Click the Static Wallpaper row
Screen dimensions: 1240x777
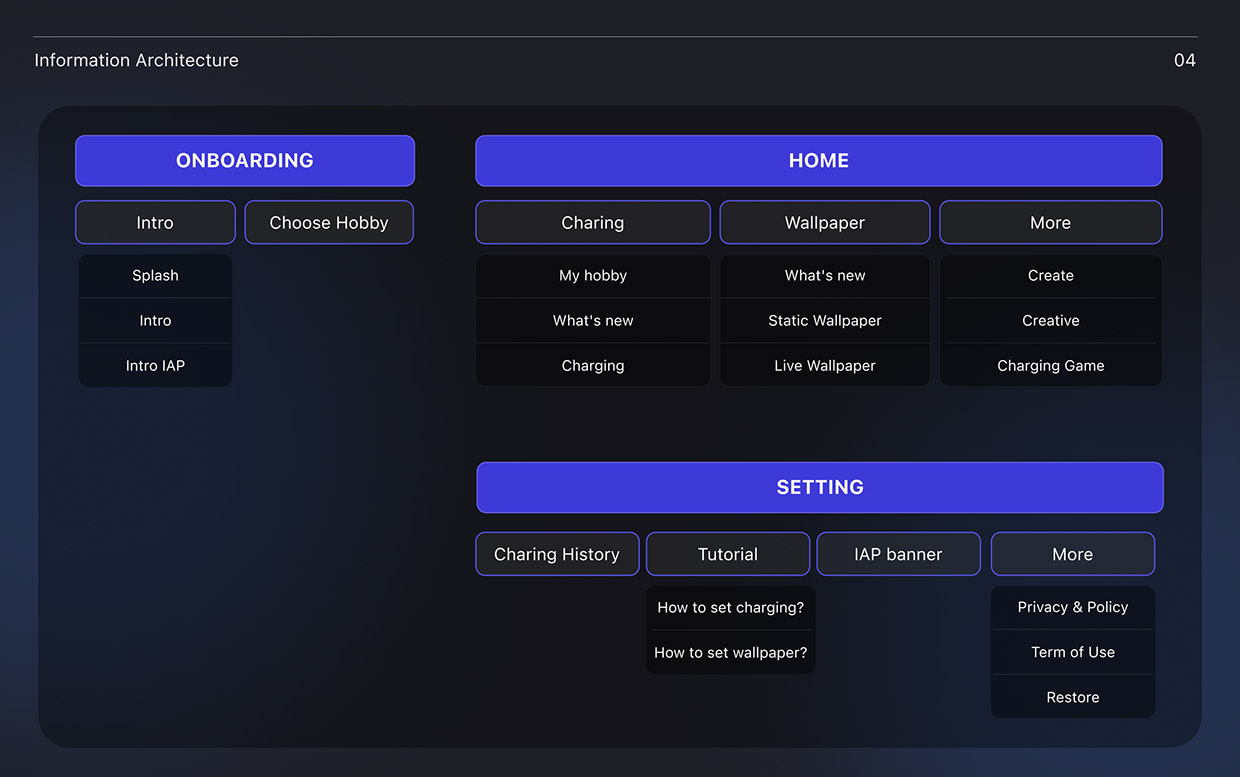825,321
